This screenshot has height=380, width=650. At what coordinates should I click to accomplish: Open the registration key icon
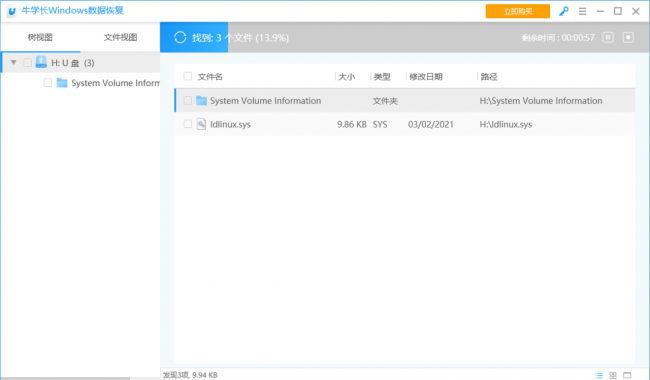point(563,11)
